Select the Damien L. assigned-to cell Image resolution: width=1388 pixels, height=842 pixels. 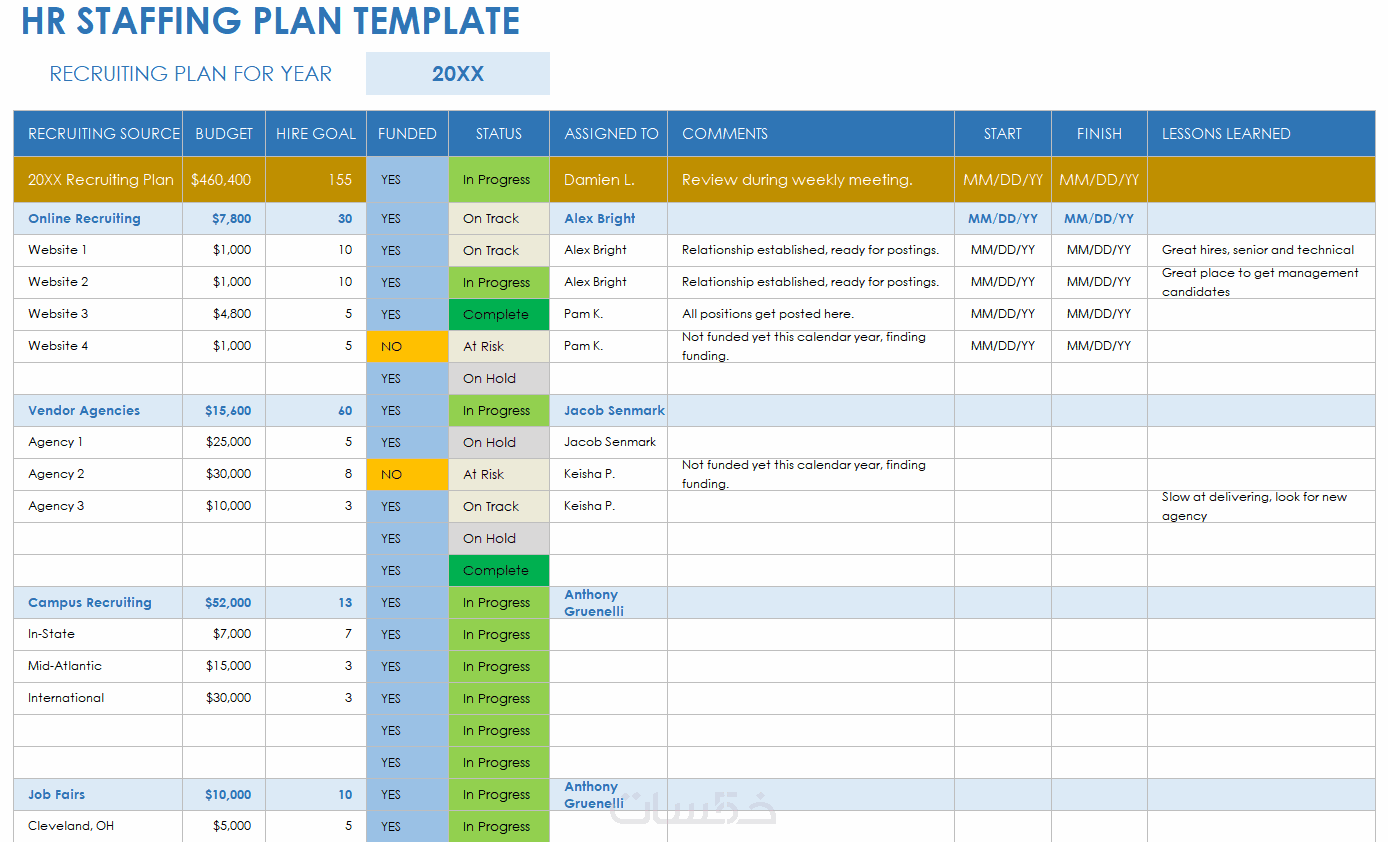(608, 180)
